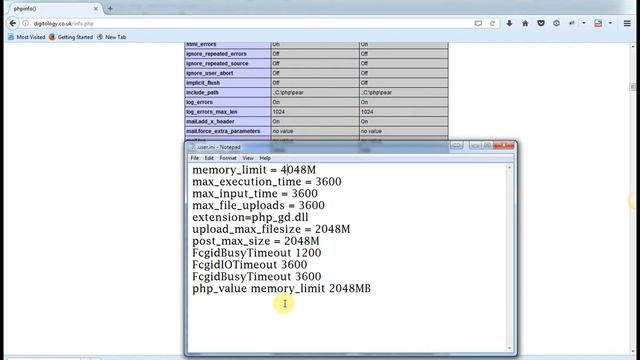This screenshot has height=360, width=640.
Task: Click the small tool icon left of first dropdown arrow
Action: 572,24
